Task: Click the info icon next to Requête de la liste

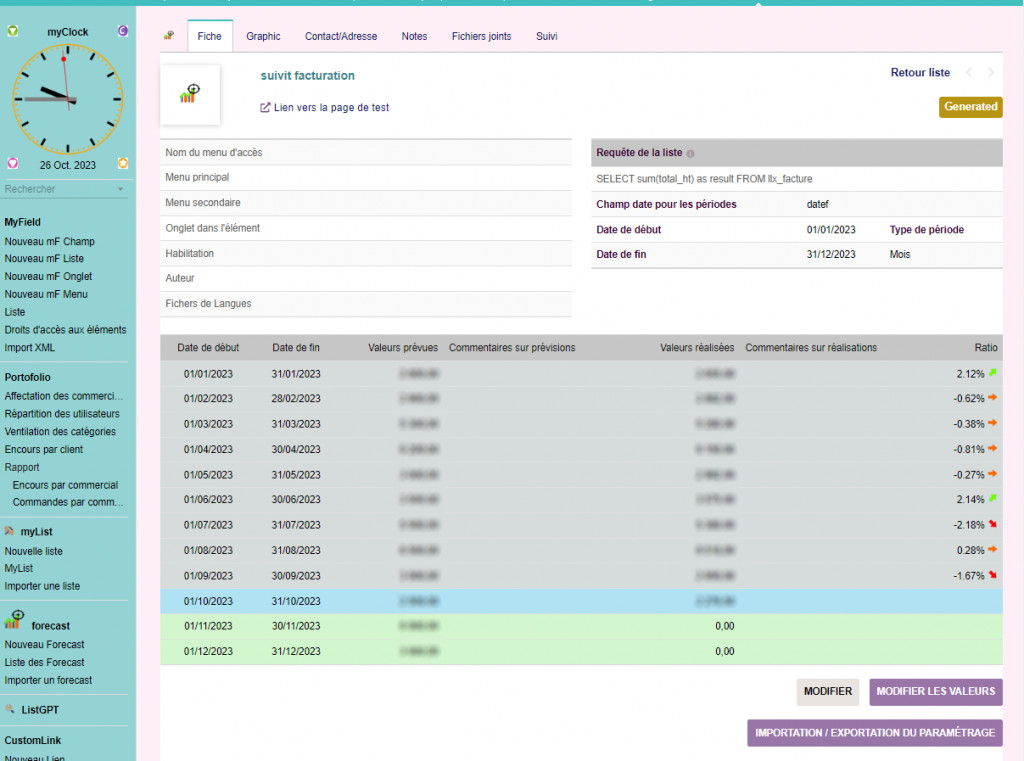Action: 690,154
